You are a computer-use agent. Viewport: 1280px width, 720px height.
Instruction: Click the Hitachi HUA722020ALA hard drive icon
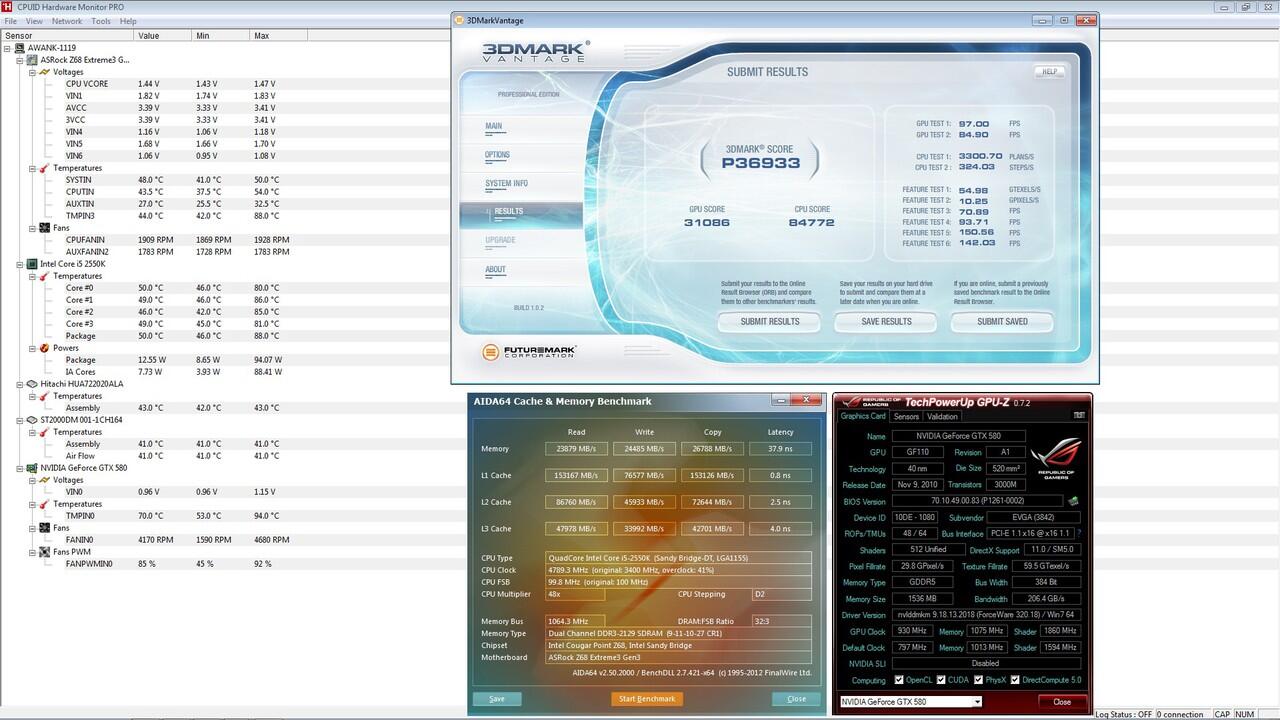[x=32, y=384]
